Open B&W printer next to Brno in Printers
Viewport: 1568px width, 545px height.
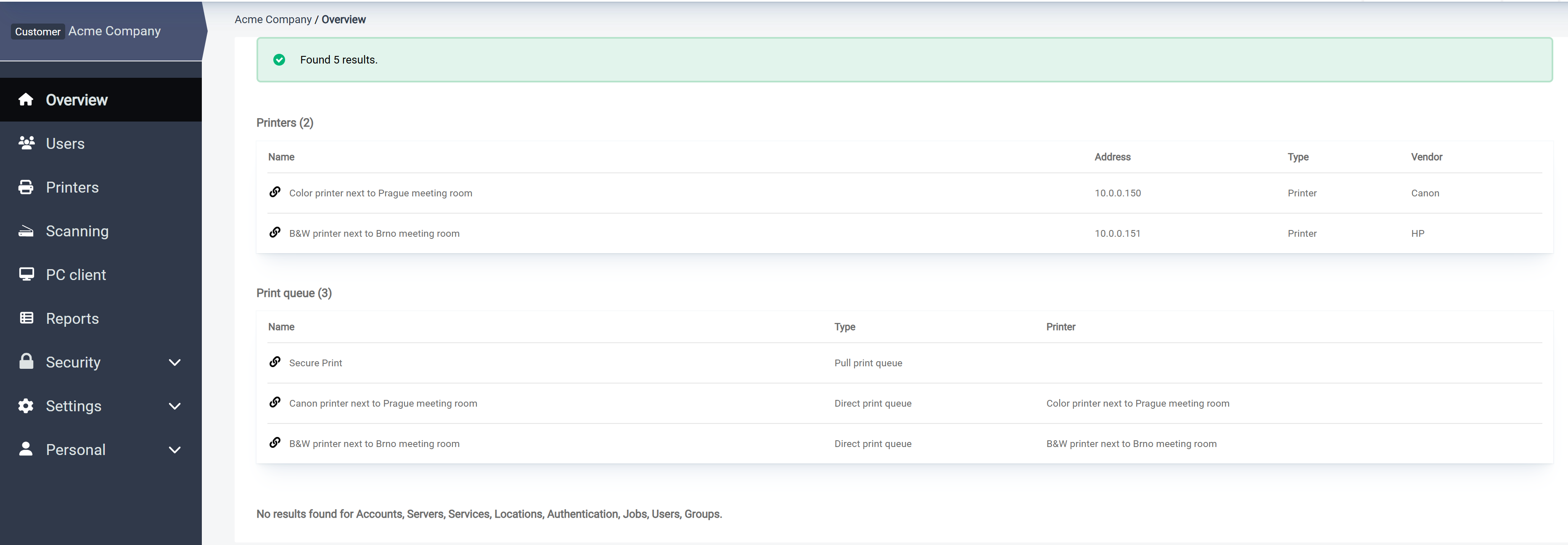(374, 233)
